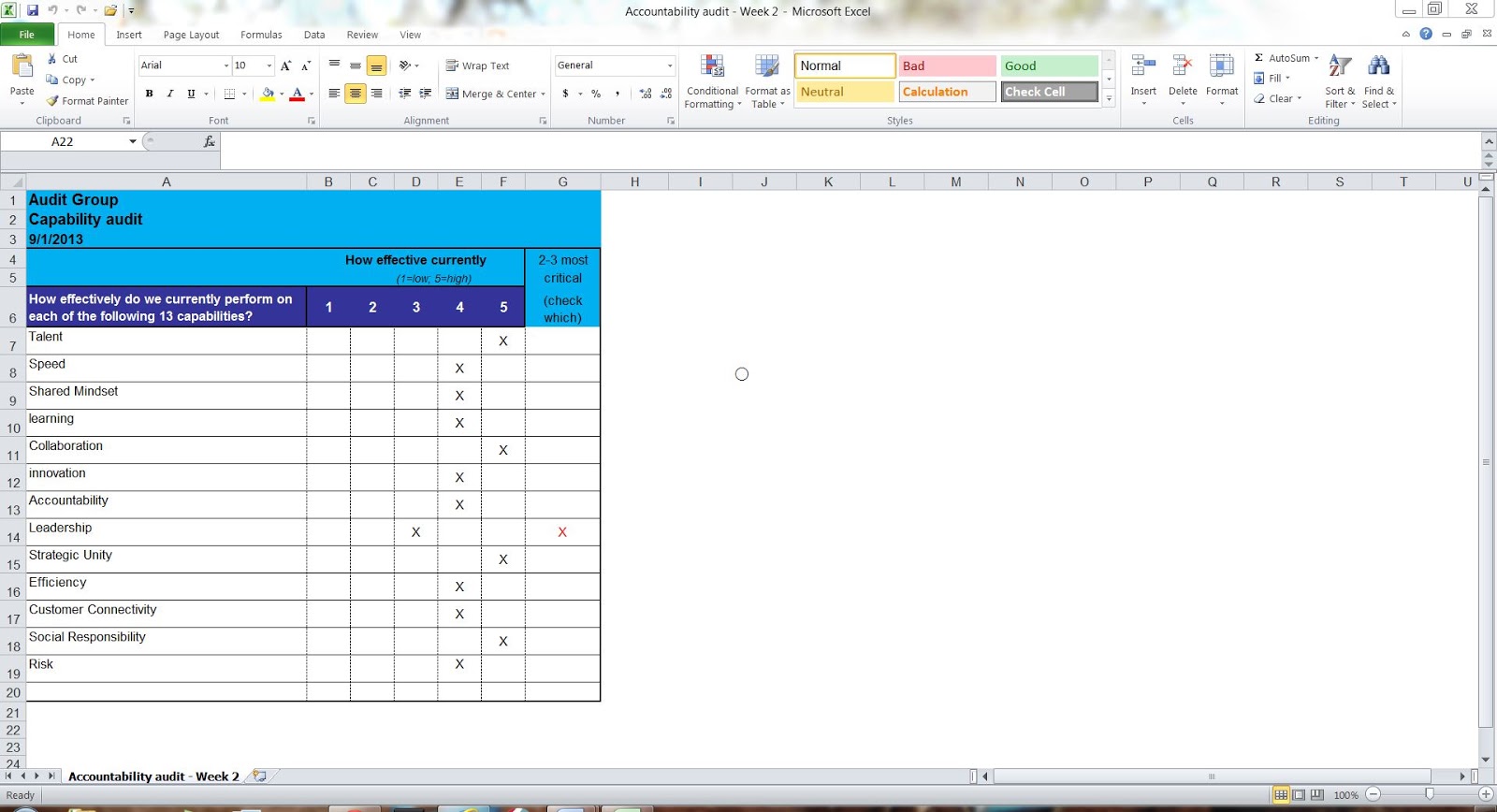Click the Copy button
Image resolution: width=1497 pixels, height=812 pixels.
[x=70, y=80]
